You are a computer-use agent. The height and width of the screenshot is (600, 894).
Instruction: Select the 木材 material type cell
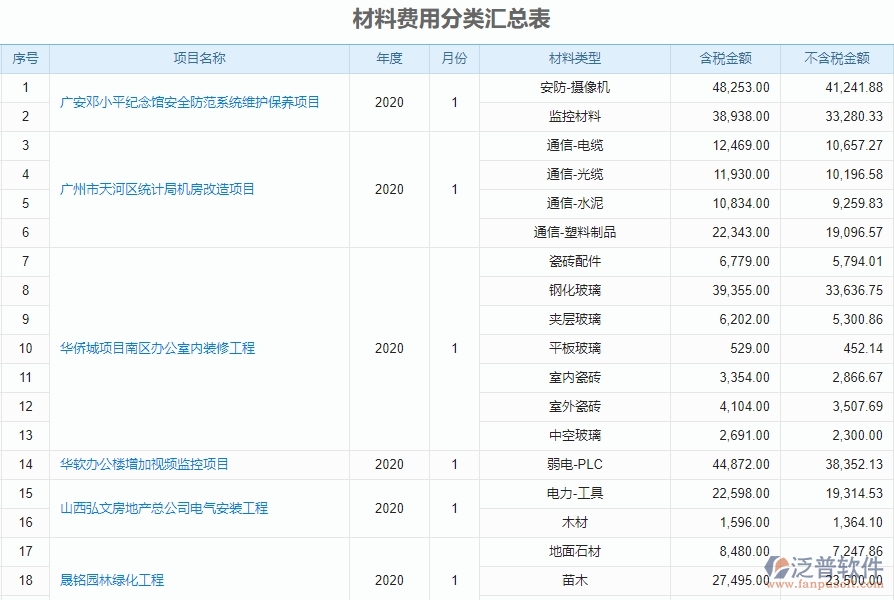coord(576,522)
